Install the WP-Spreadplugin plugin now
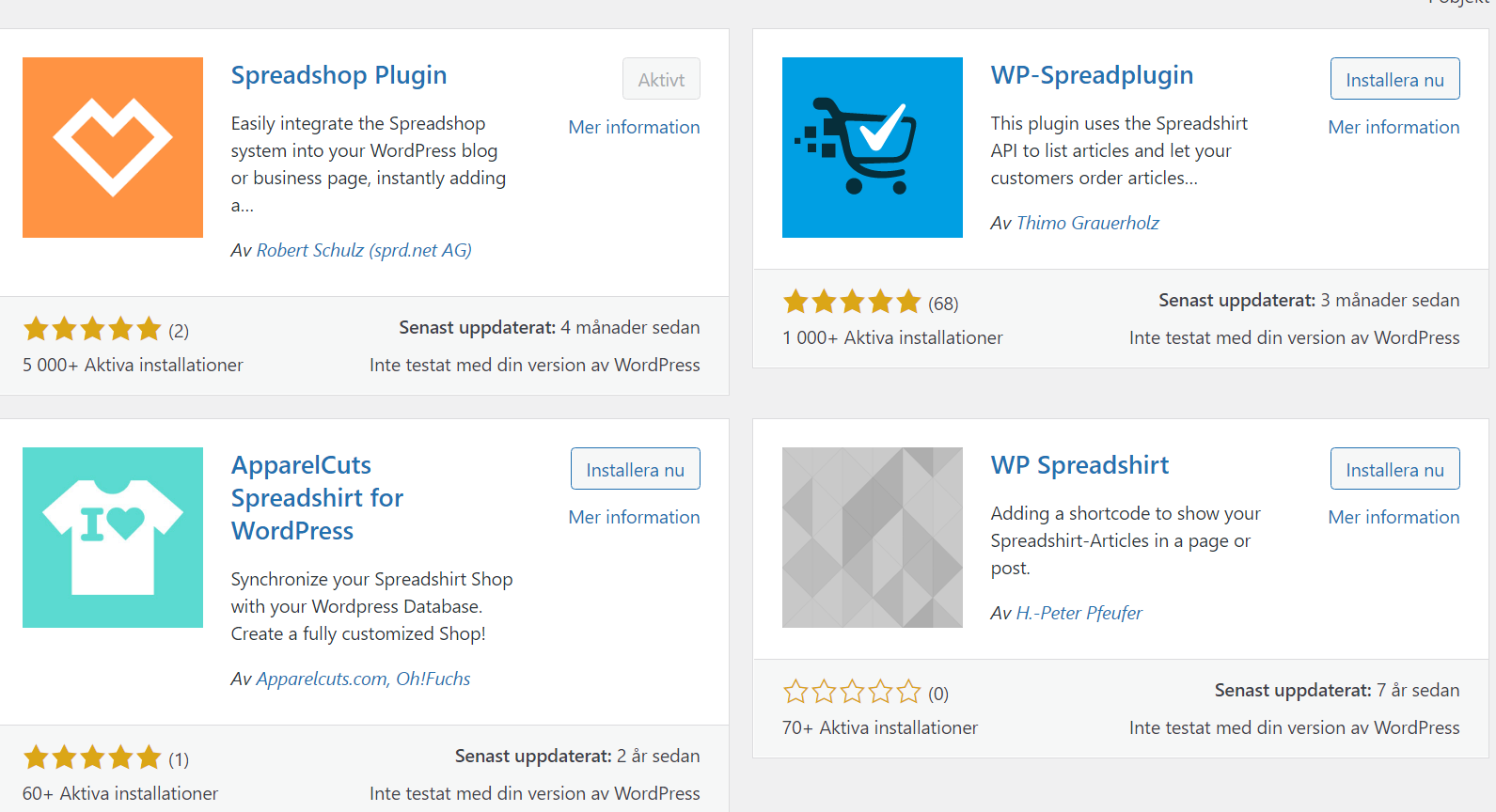Viewport: 1496px width, 812px height. 1394,79
